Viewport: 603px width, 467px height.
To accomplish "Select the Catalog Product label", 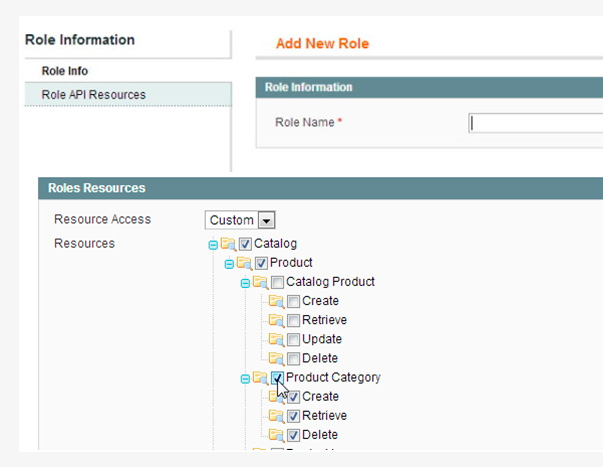I will pyautogui.click(x=330, y=282).
